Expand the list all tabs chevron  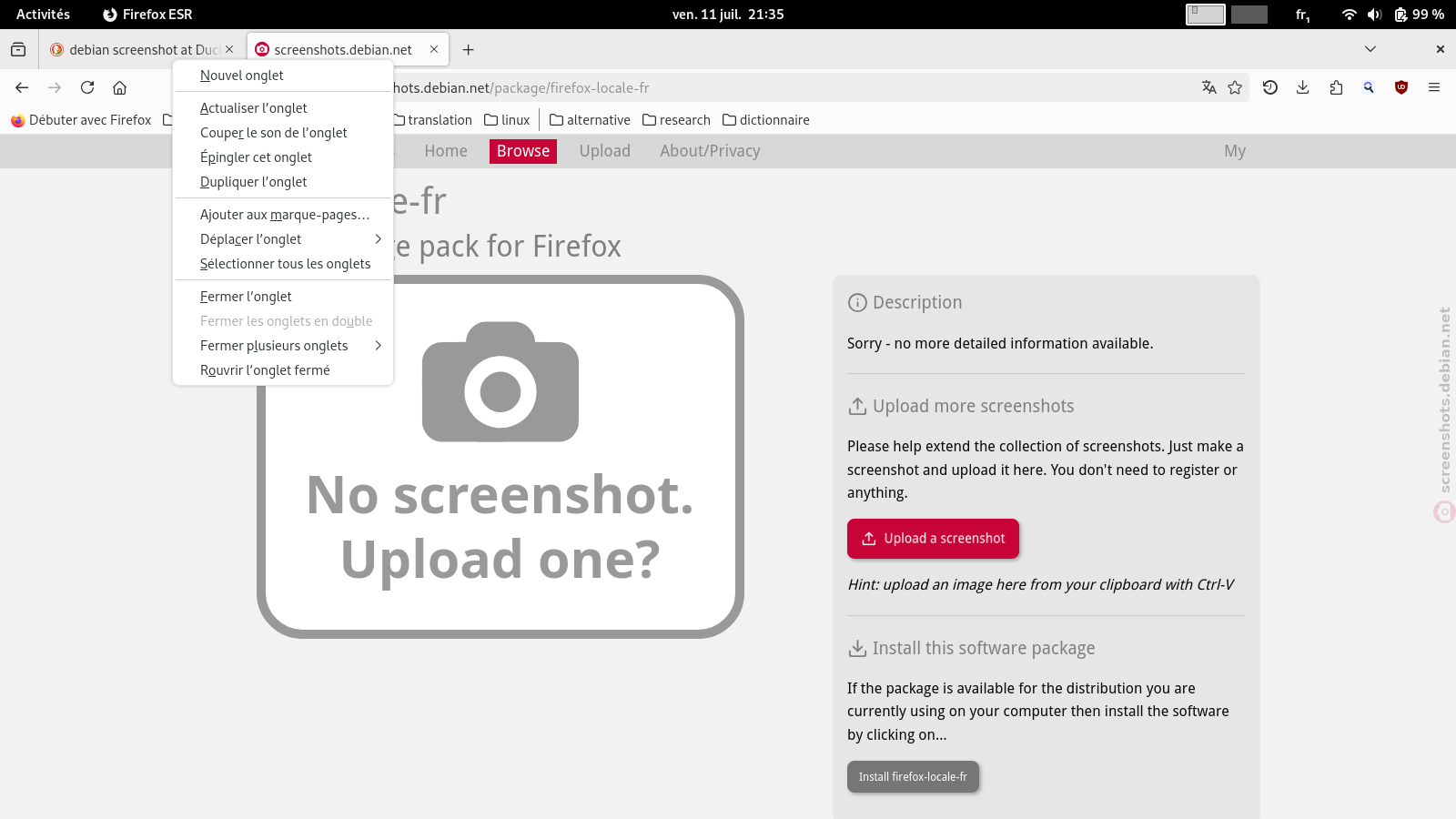1370,49
